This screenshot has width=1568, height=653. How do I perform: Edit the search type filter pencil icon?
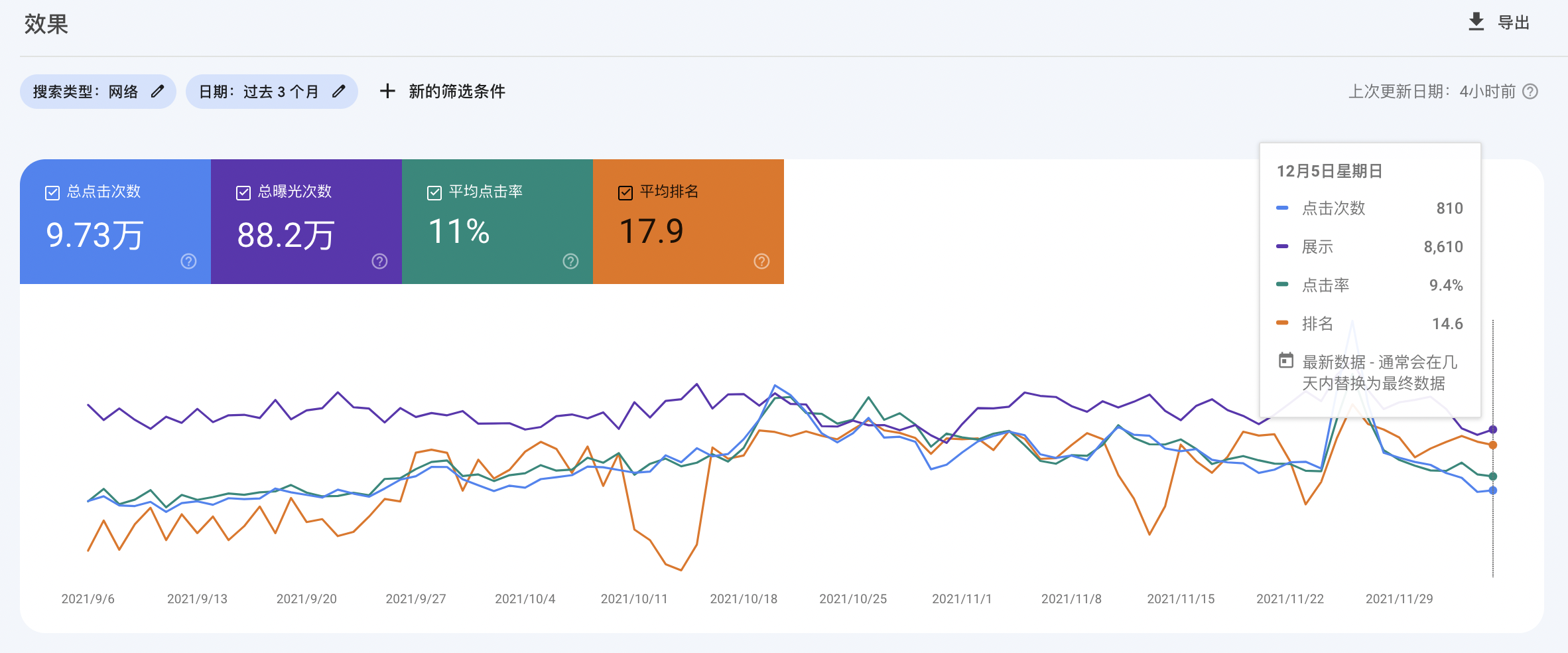157,92
